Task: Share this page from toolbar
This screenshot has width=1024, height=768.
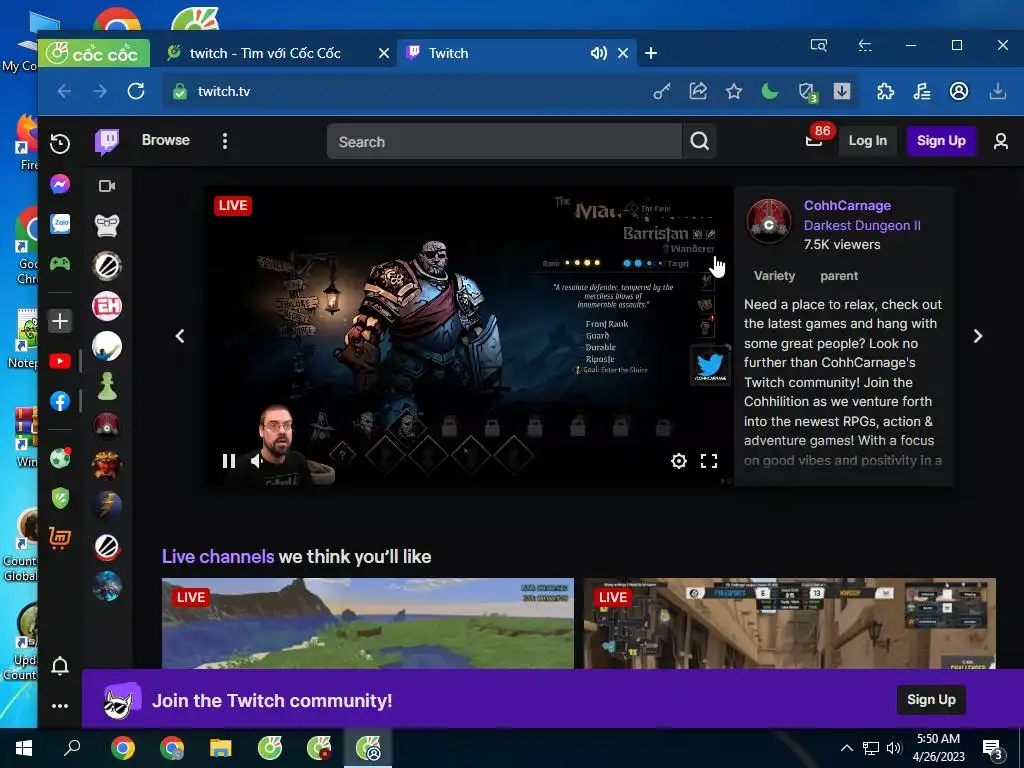Action: [x=697, y=91]
